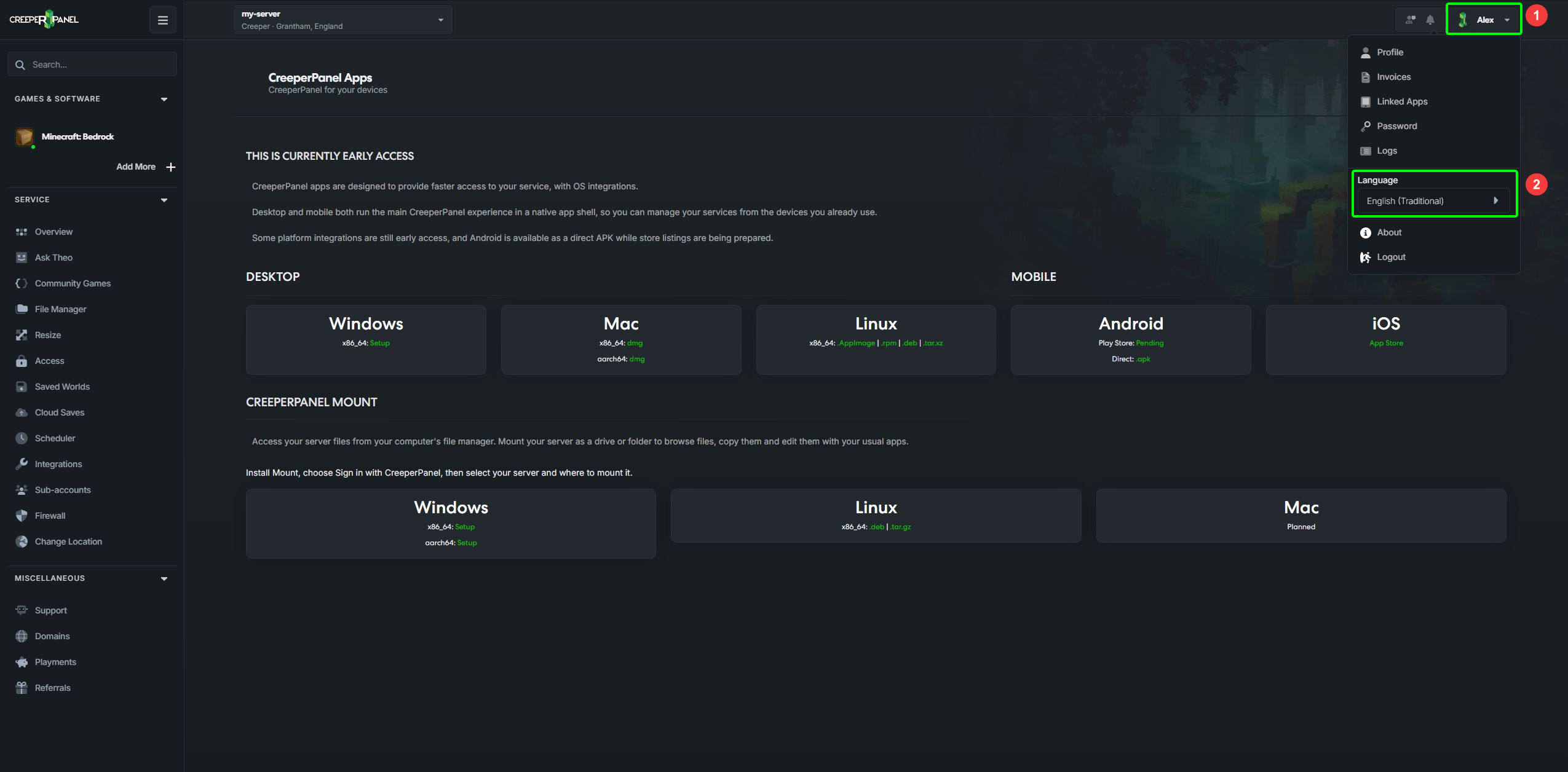
Task: Click the plus icon next to Add More
Action: (171, 167)
